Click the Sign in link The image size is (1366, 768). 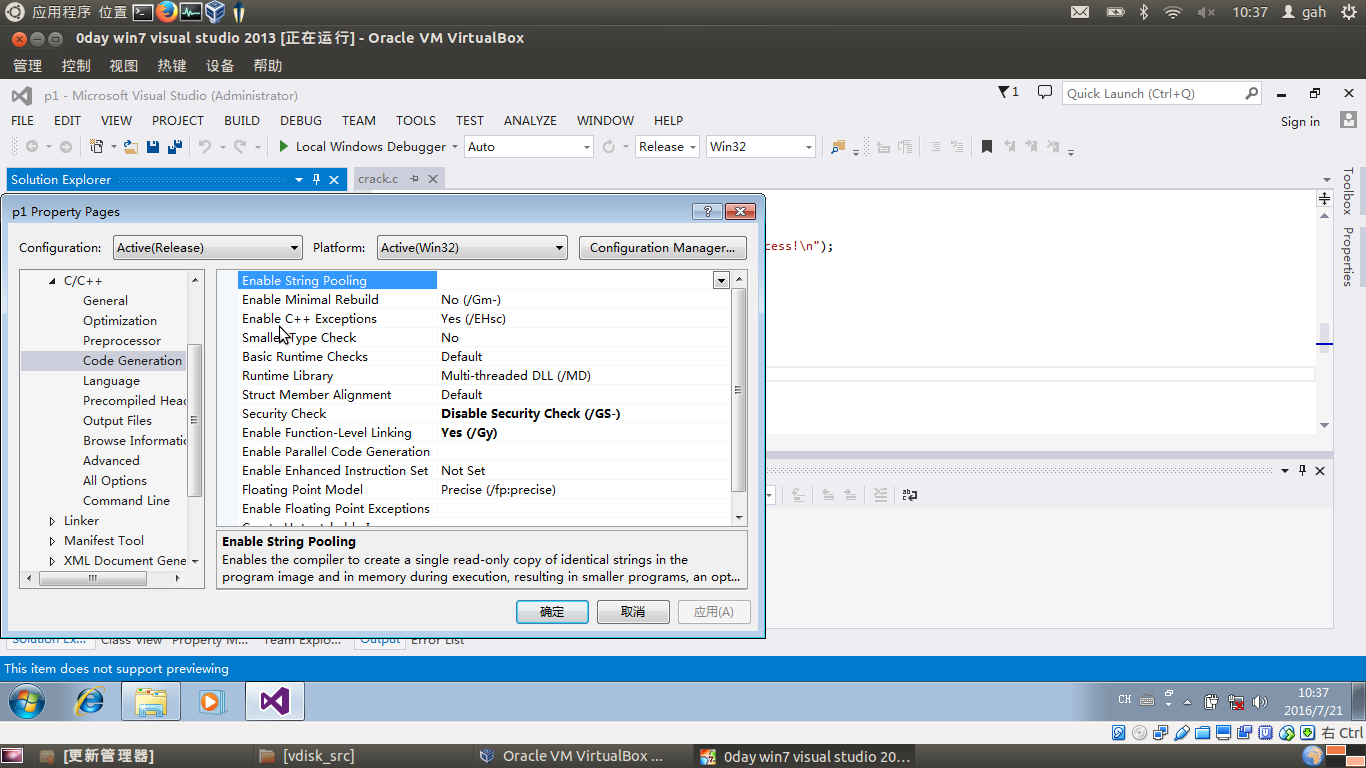[x=1300, y=121]
